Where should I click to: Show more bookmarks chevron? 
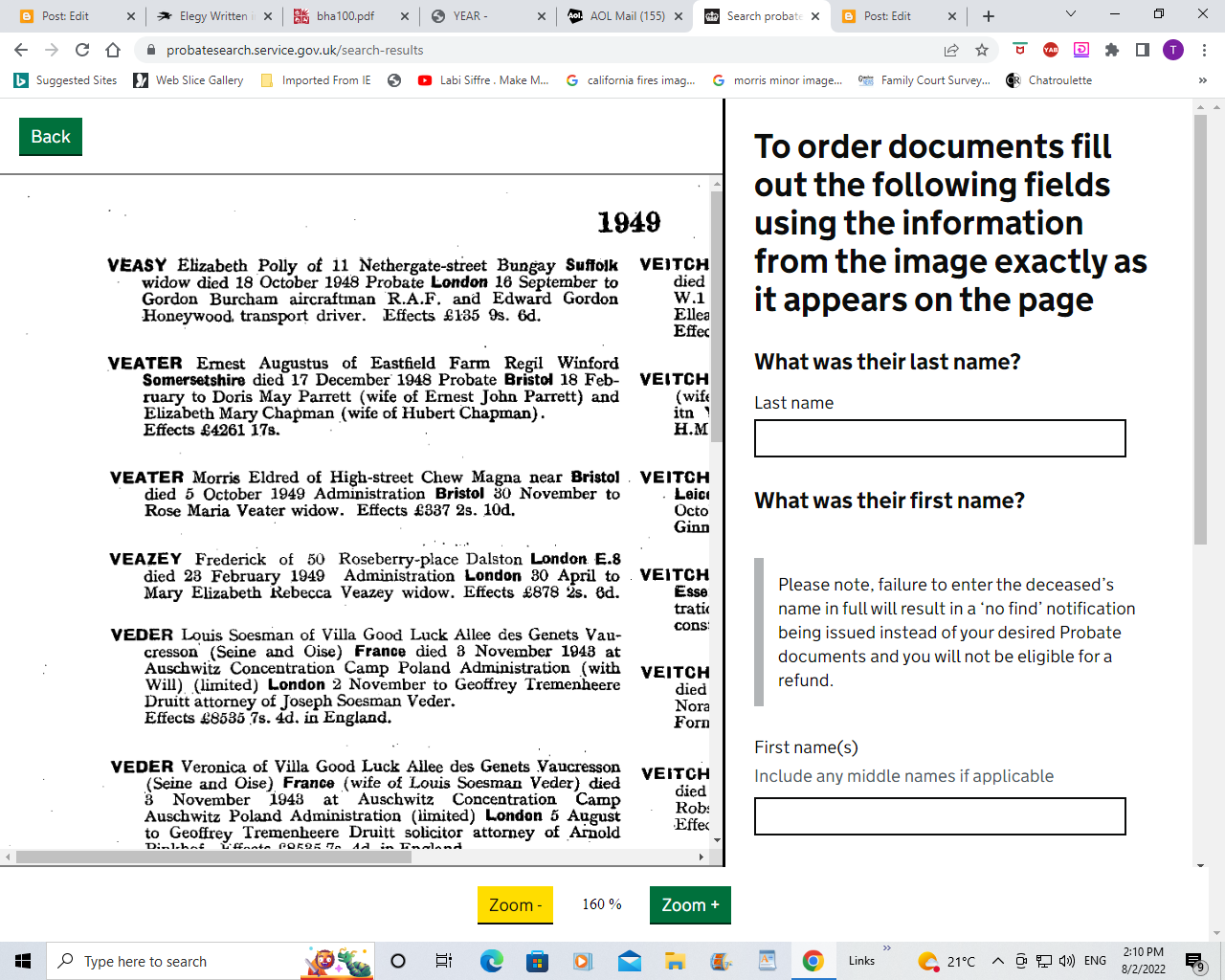[x=1203, y=80]
